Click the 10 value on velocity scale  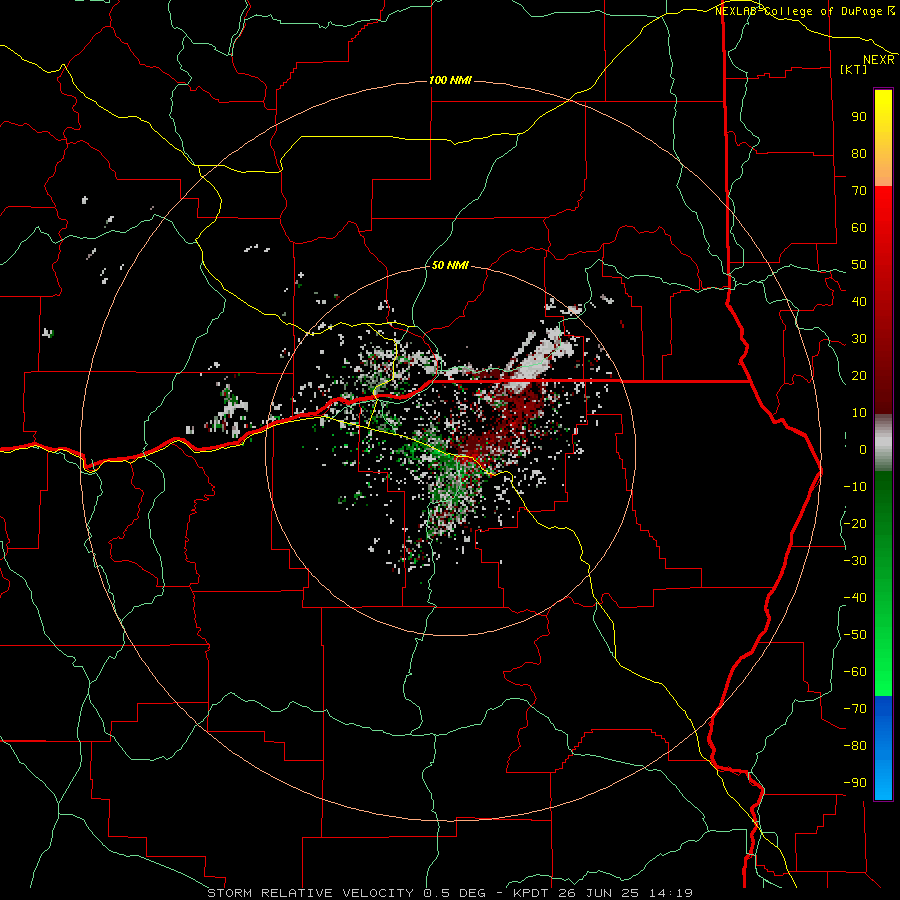(x=859, y=413)
